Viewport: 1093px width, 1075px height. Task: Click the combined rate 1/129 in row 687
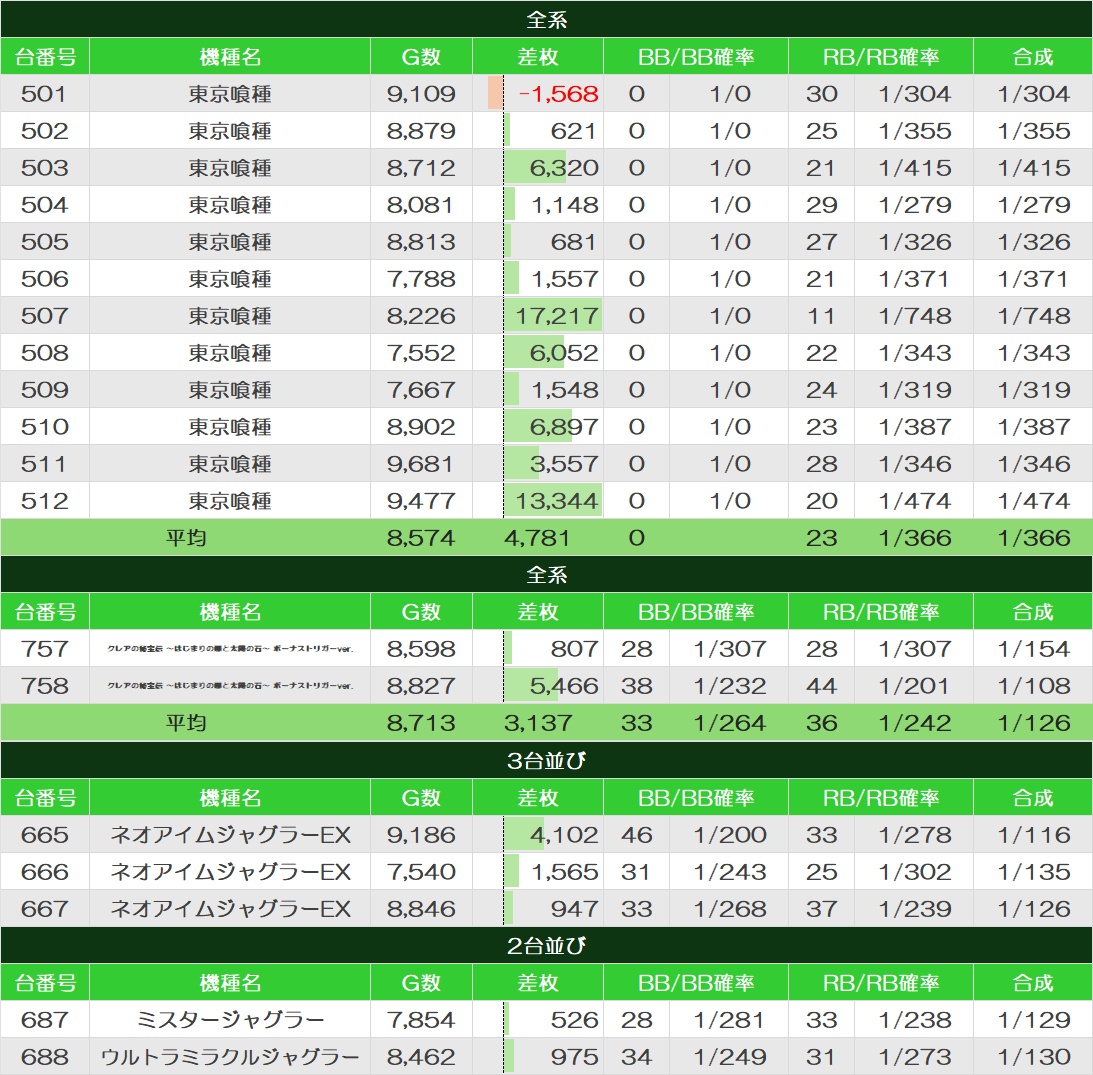tap(1033, 1020)
